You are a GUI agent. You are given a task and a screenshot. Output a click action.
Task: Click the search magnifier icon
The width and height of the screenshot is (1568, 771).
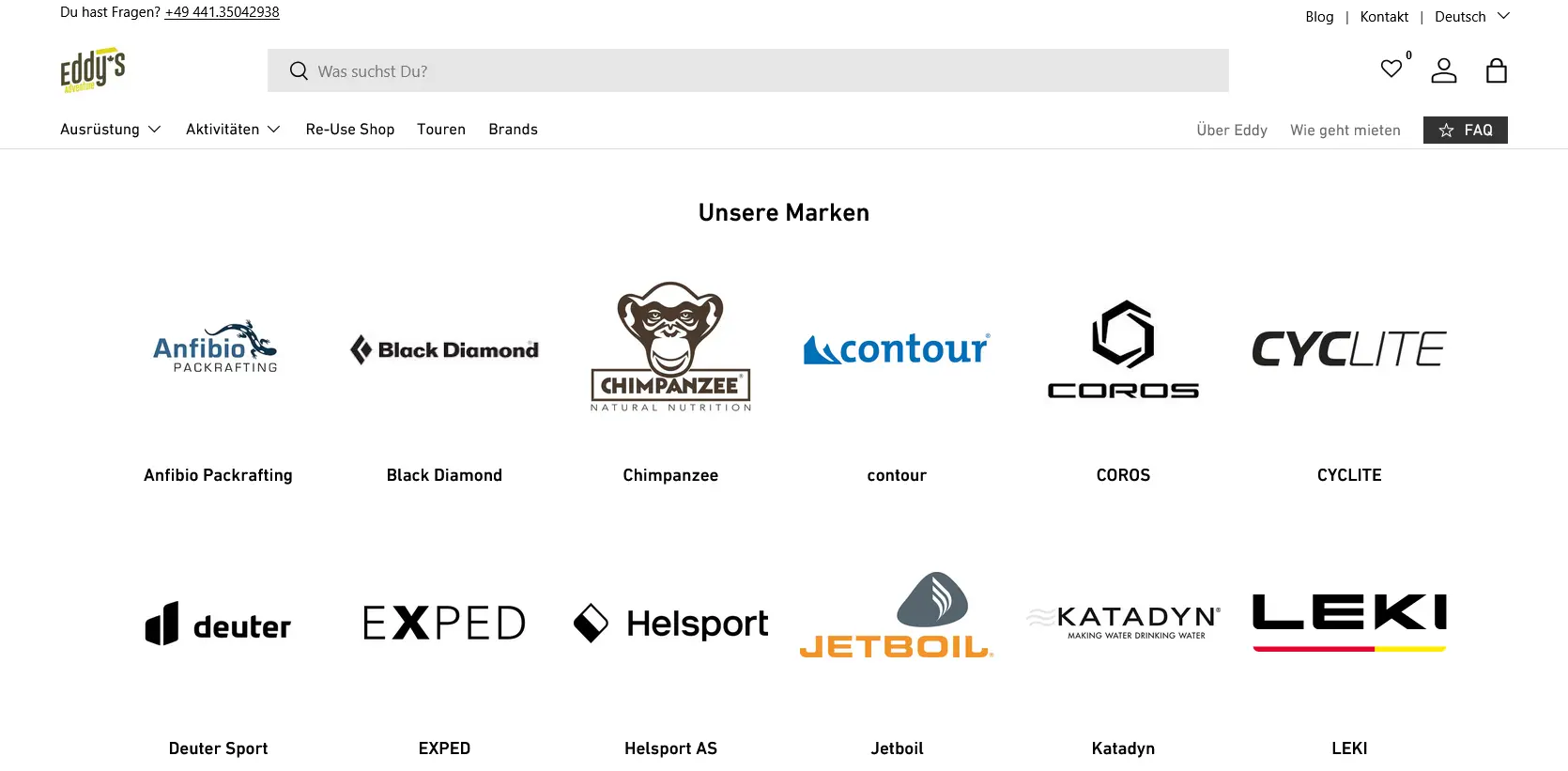pos(299,71)
